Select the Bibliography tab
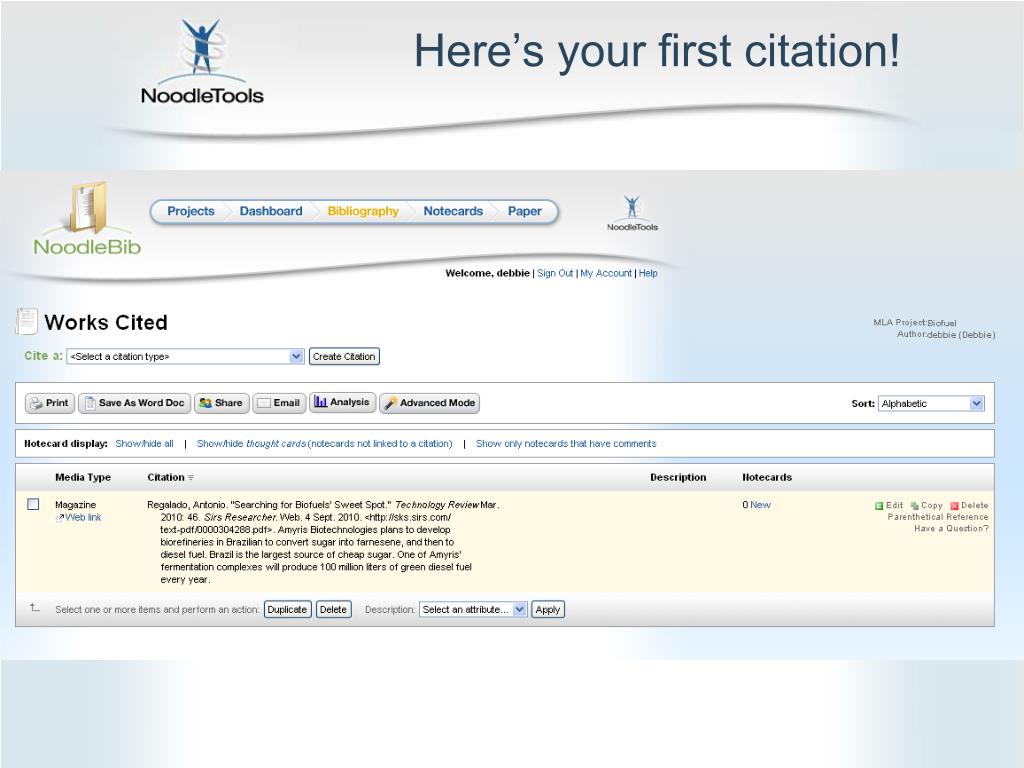Viewport: 1024px width, 768px height. coord(363,211)
